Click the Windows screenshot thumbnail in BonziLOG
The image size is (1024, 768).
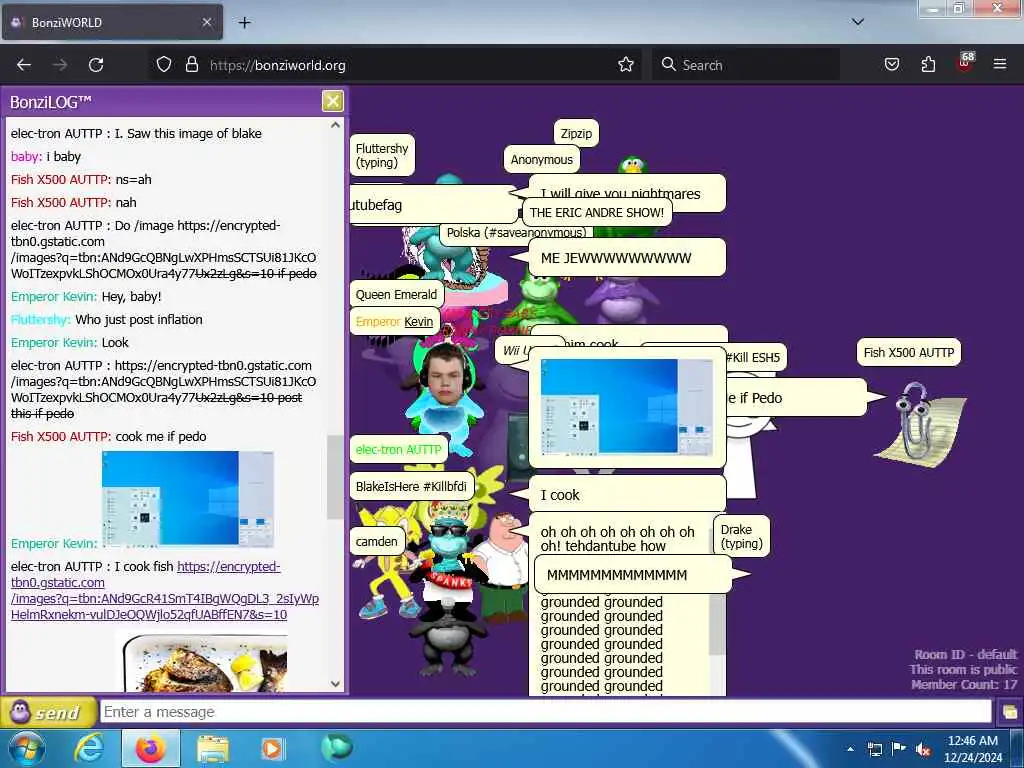[187, 499]
